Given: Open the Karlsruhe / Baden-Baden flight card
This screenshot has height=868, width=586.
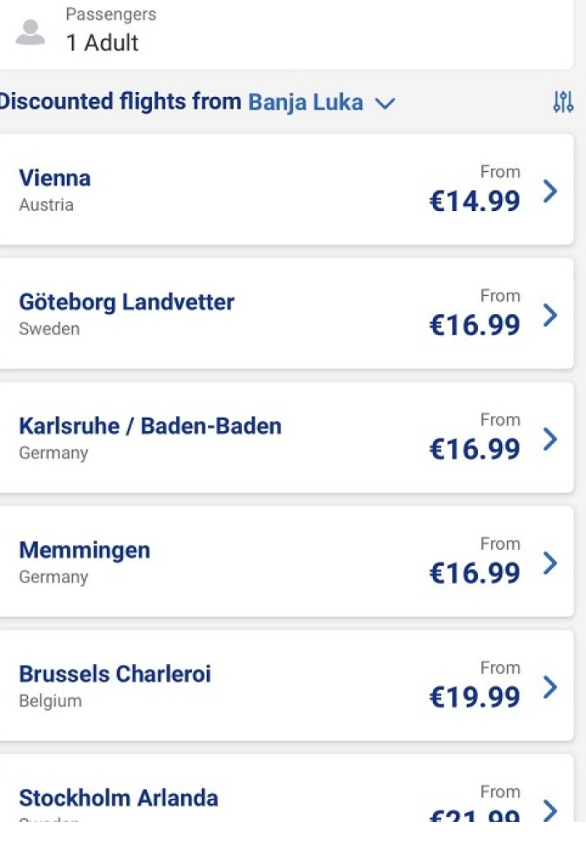Looking at the screenshot, I should pos(286,437).
